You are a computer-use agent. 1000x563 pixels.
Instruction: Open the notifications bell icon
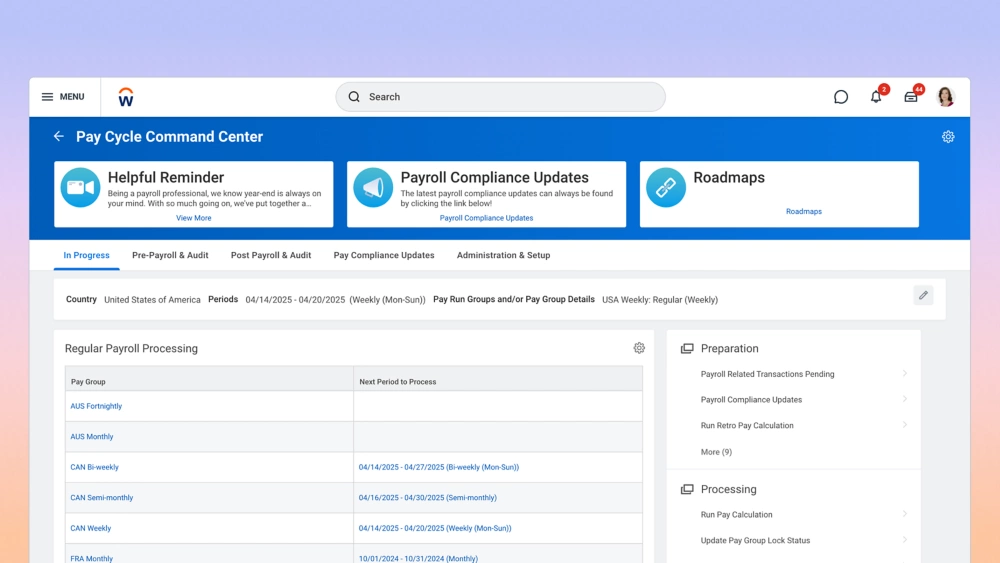click(876, 97)
